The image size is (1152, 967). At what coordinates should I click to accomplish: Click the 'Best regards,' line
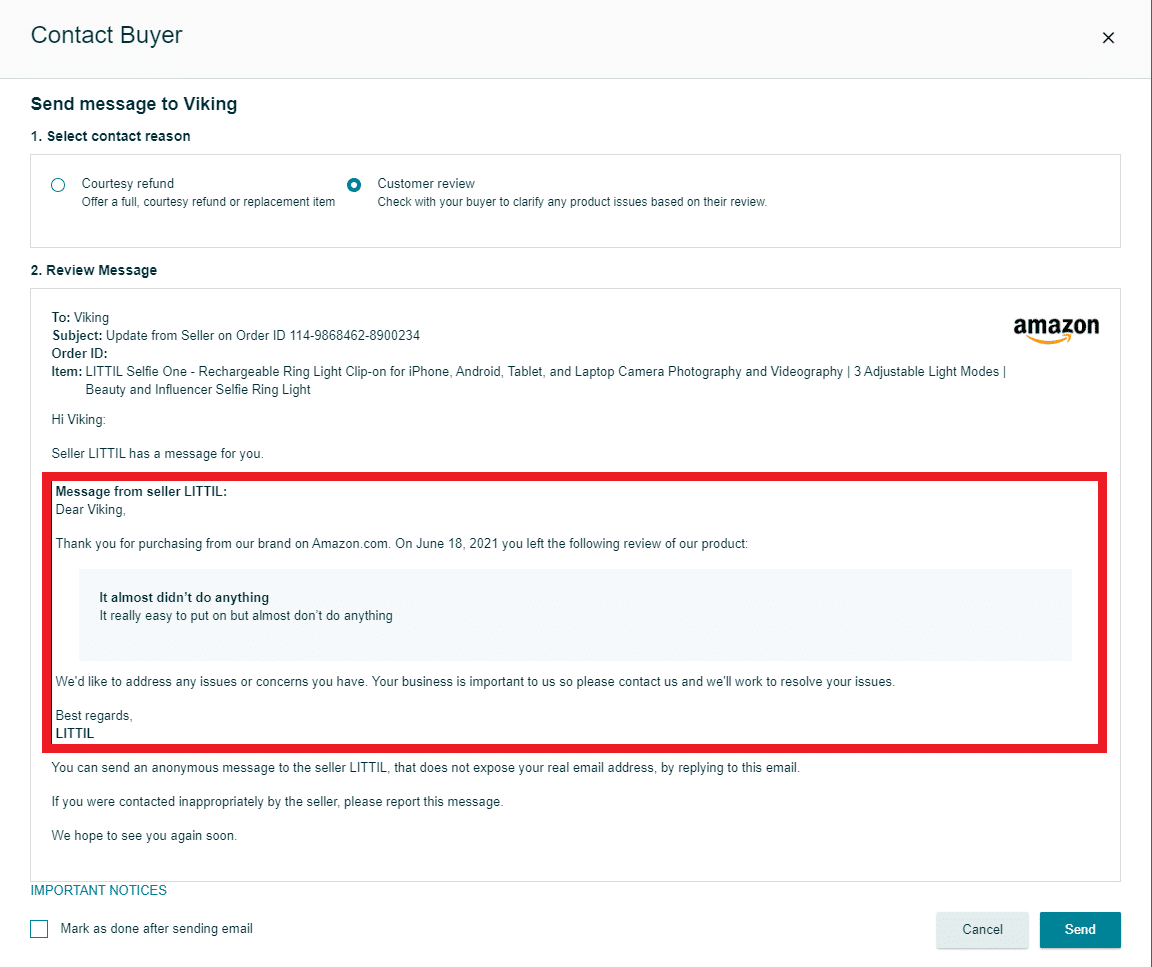(94, 716)
